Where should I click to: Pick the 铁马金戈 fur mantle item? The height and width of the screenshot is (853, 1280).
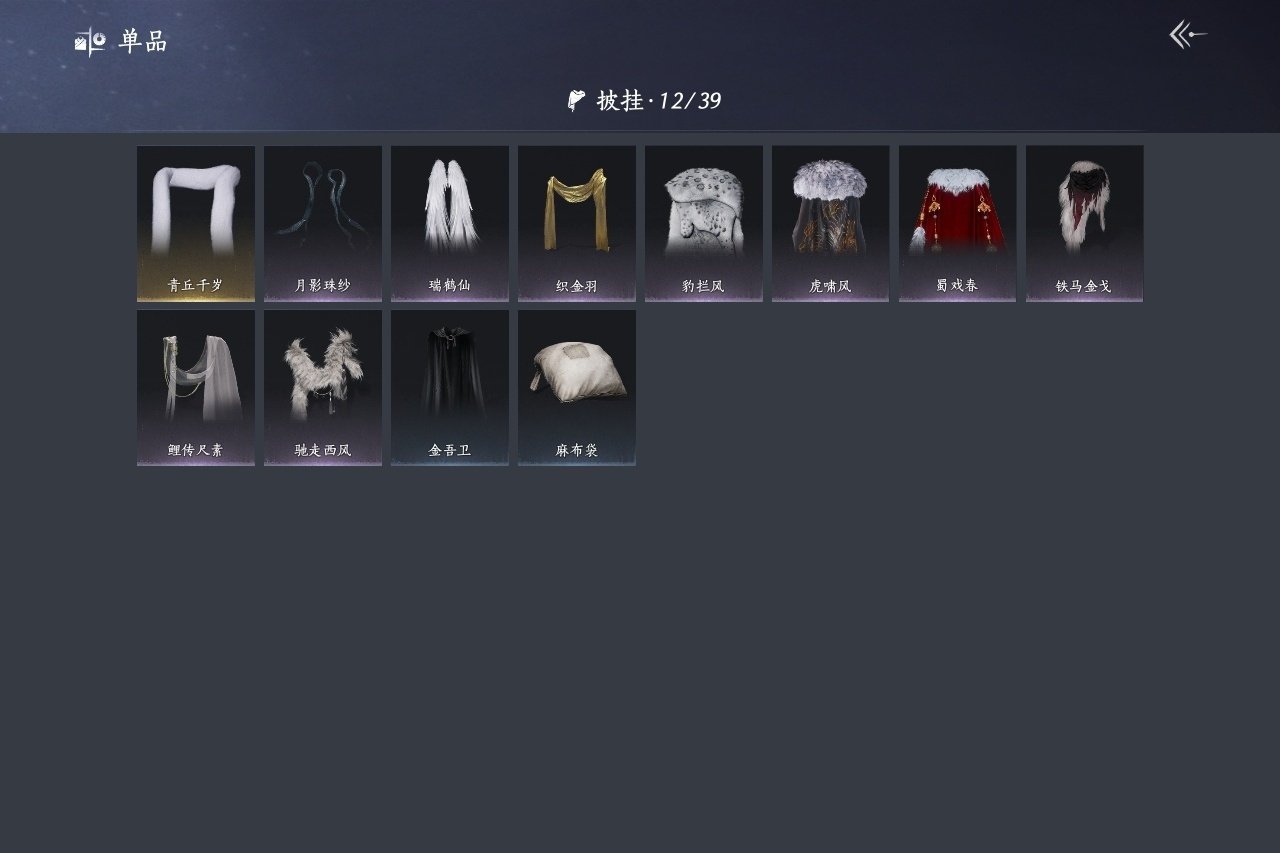click(1085, 223)
